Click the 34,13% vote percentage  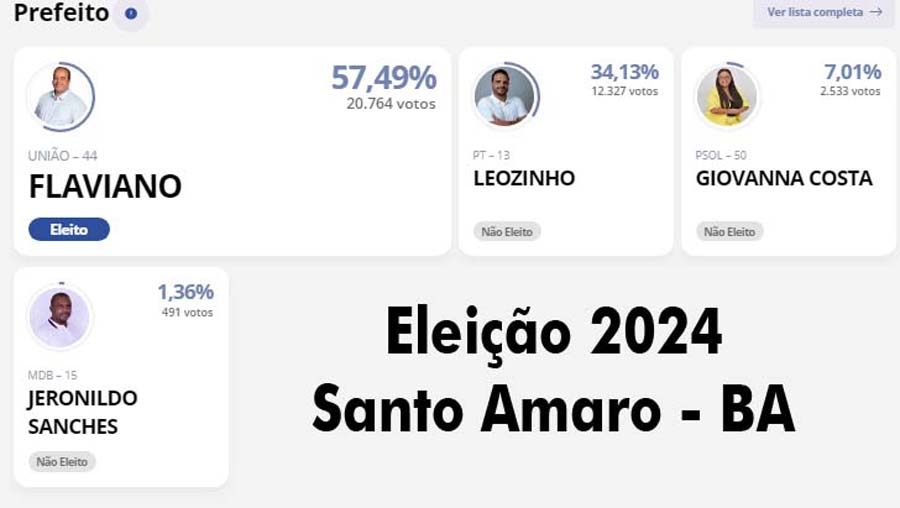[x=624, y=72]
